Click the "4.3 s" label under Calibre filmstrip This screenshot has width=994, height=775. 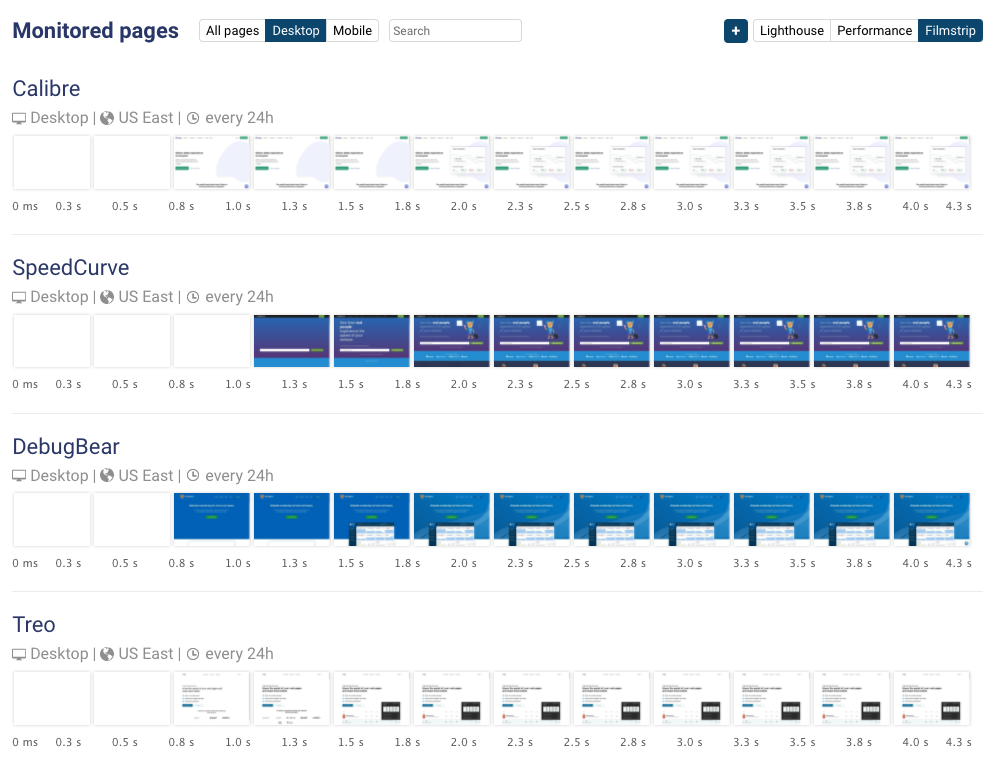coord(958,207)
